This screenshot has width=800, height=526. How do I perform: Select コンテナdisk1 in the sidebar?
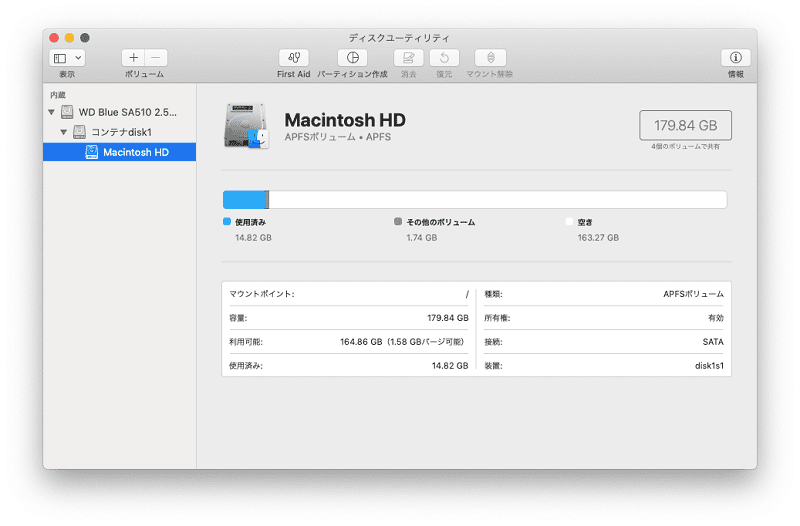tap(120, 132)
